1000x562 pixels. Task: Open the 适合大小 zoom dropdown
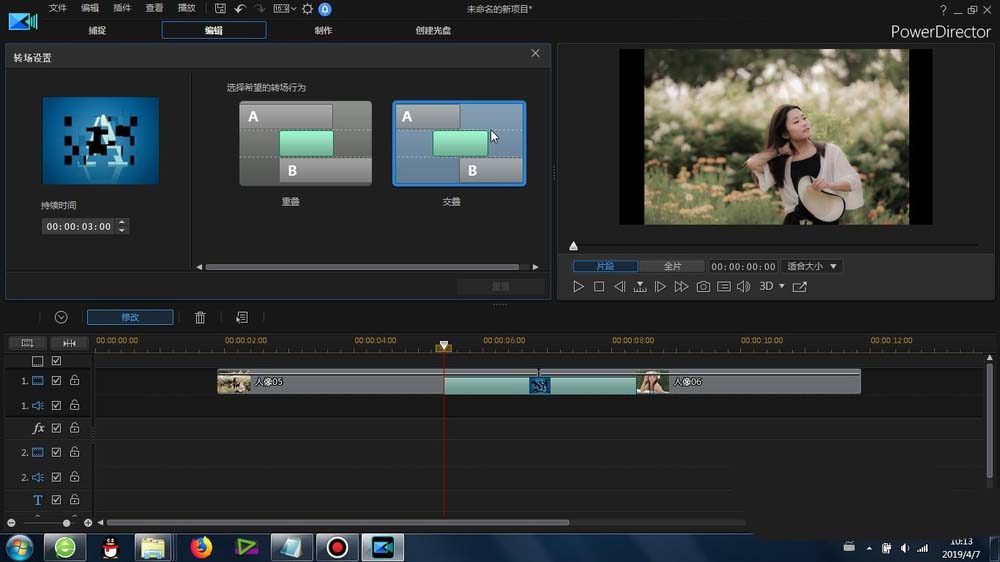pos(811,267)
